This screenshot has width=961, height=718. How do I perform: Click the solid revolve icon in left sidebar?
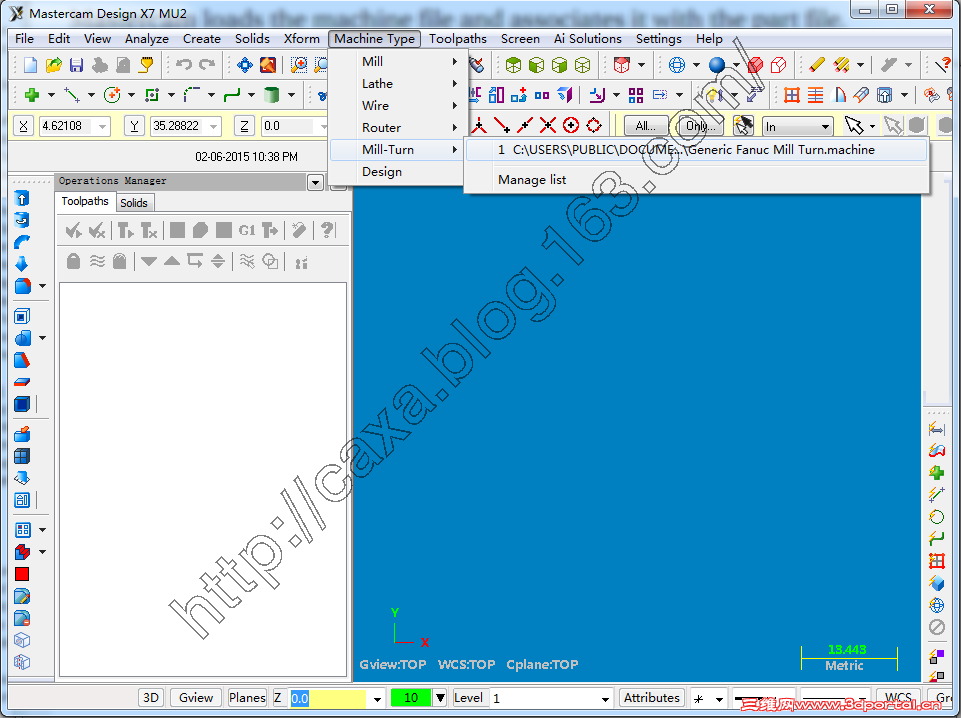click(x=21, y=220)
